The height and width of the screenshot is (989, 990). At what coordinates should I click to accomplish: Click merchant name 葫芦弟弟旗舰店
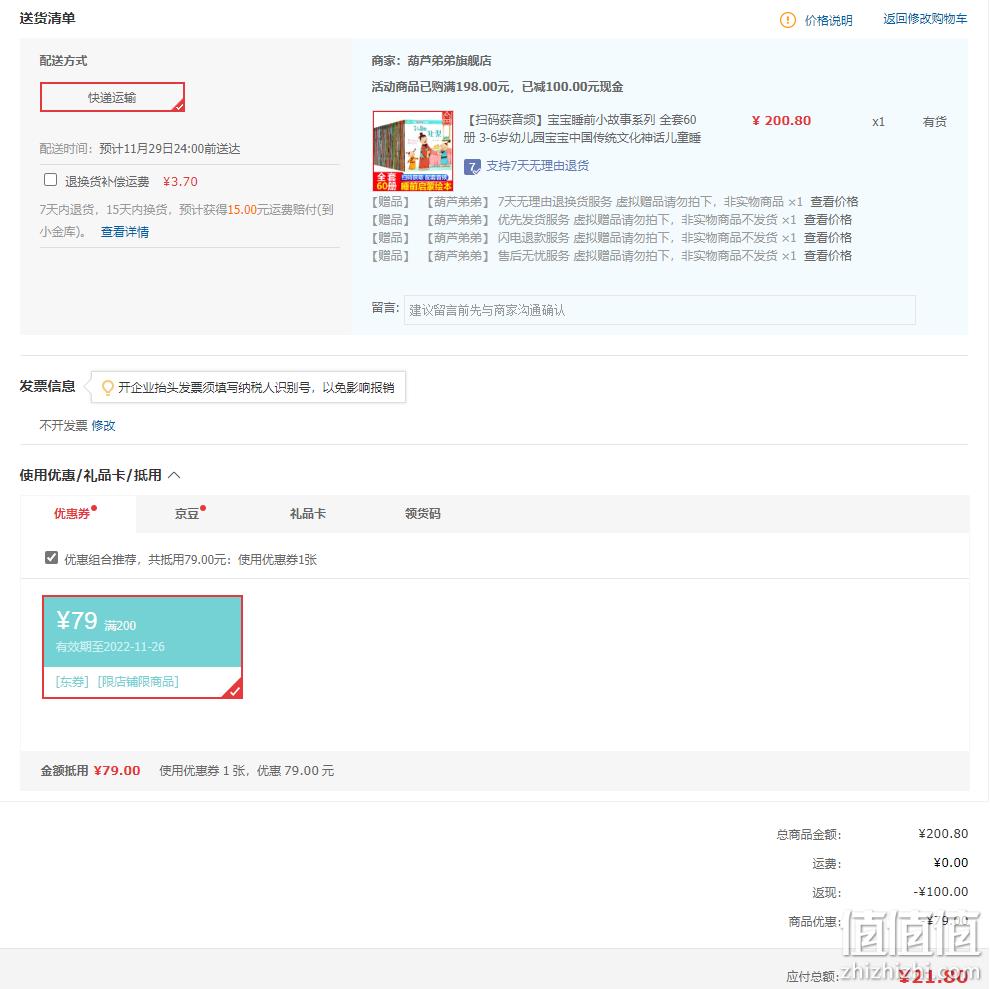point(449,61)
